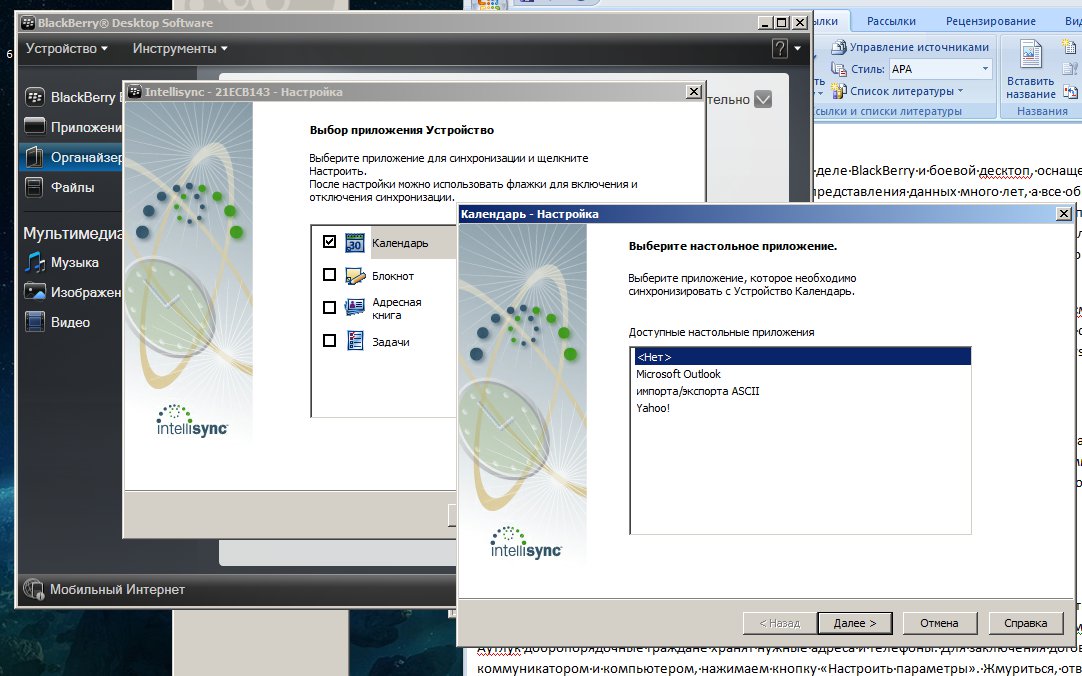Click the Отмена button
This screenshot has height=676, width=1082.
click(939, 623)
